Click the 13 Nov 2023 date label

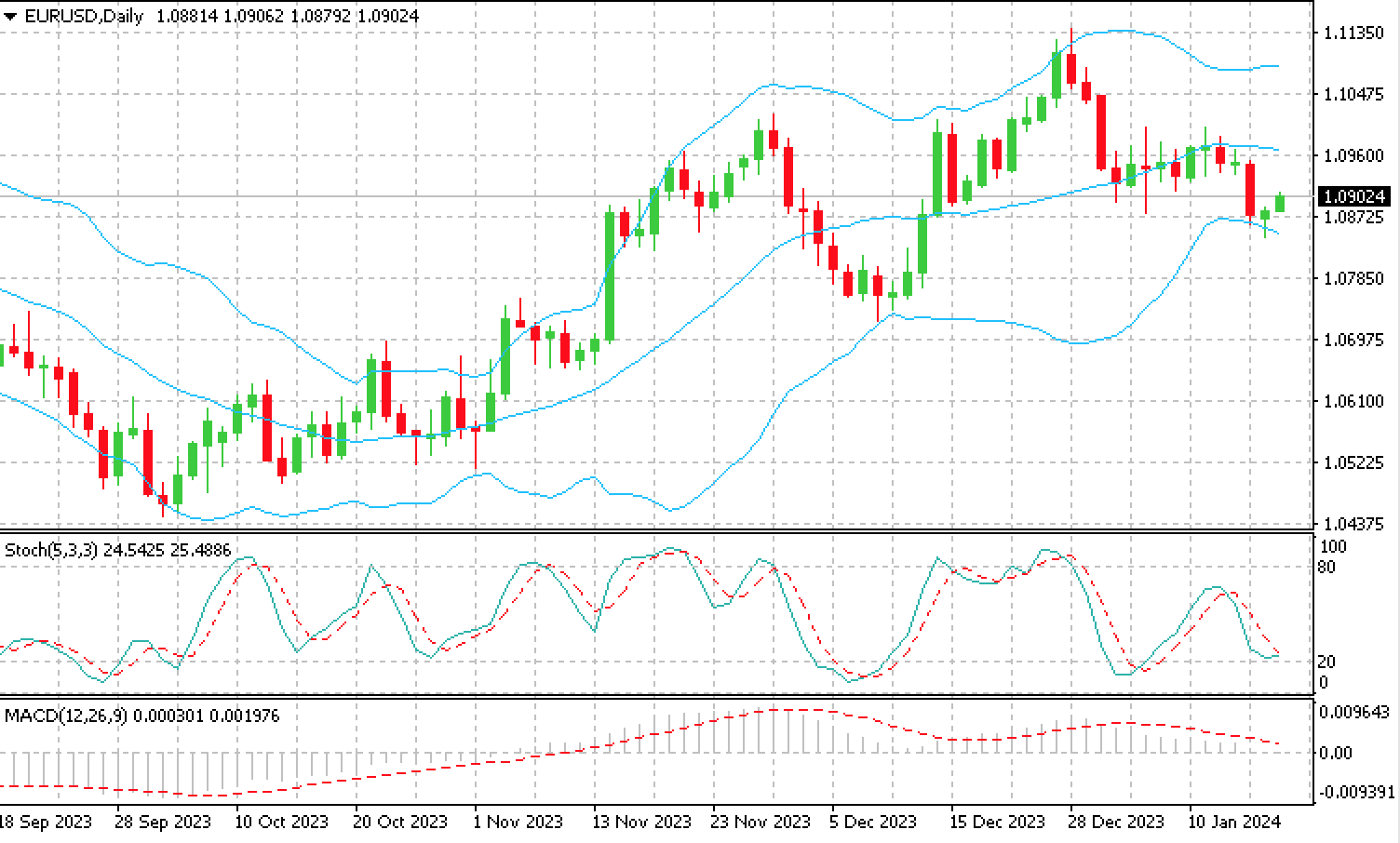tap(641, 822)
